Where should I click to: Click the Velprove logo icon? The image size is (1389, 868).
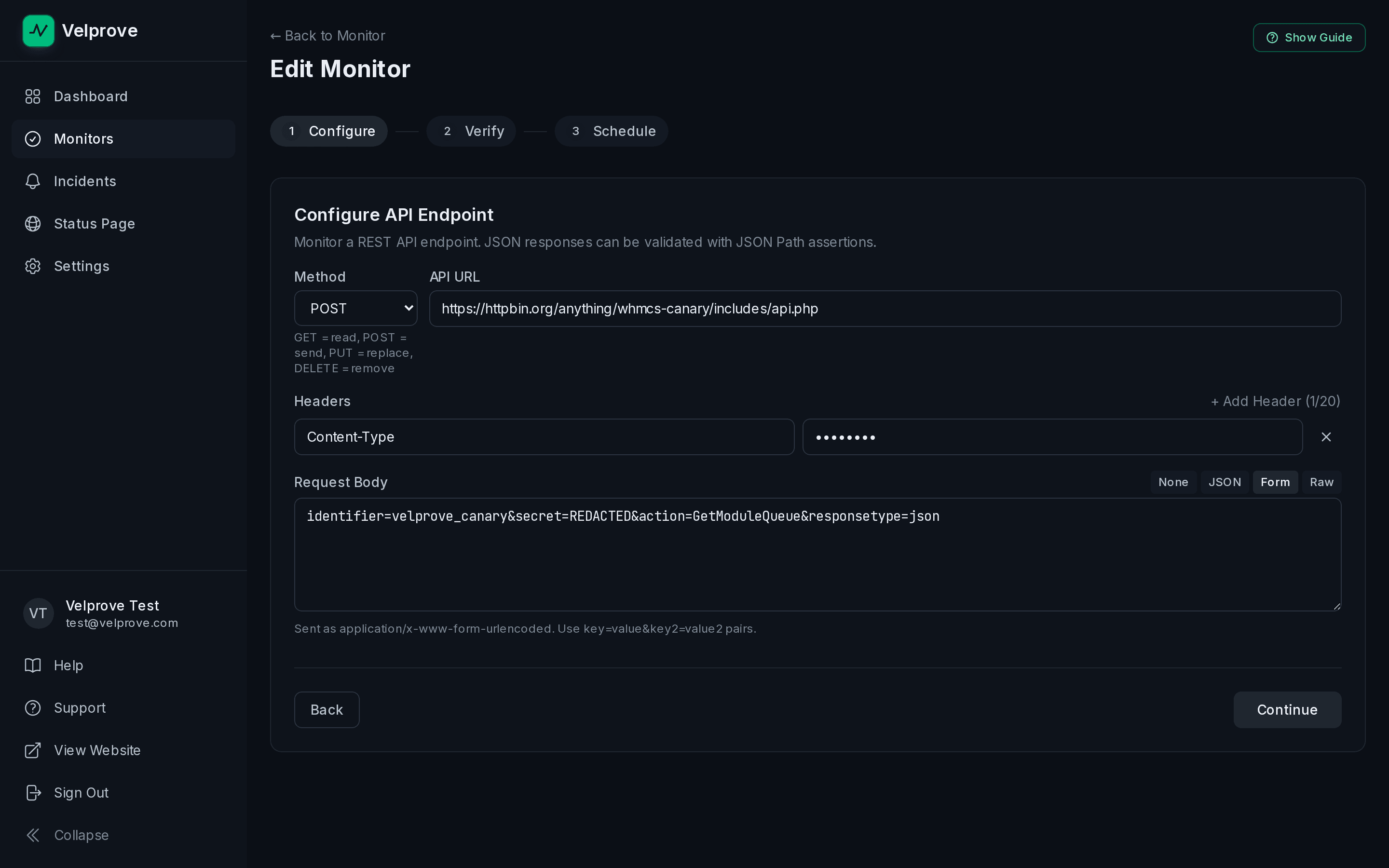(x=39, y=30)
